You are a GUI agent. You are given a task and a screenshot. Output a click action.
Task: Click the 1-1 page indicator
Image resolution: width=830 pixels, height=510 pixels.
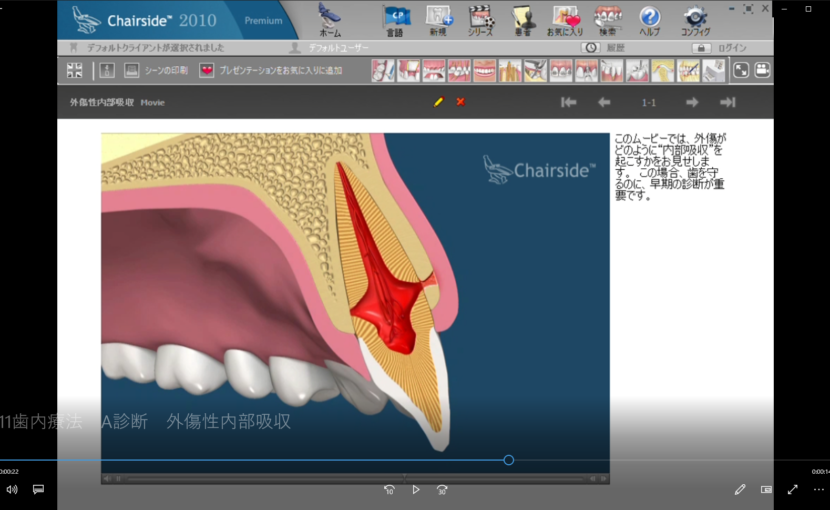coord(648,103)
